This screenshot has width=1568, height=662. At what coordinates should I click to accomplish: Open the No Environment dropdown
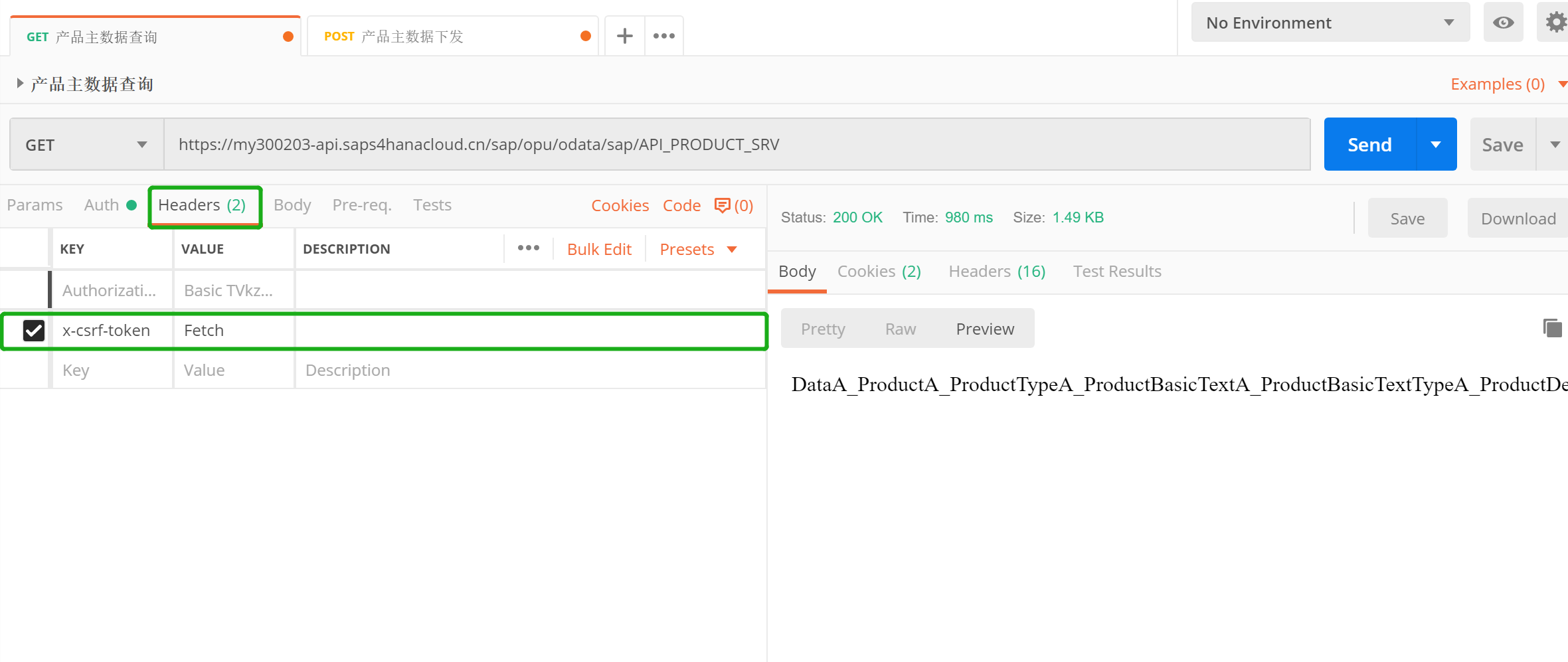pos(1328,22)
